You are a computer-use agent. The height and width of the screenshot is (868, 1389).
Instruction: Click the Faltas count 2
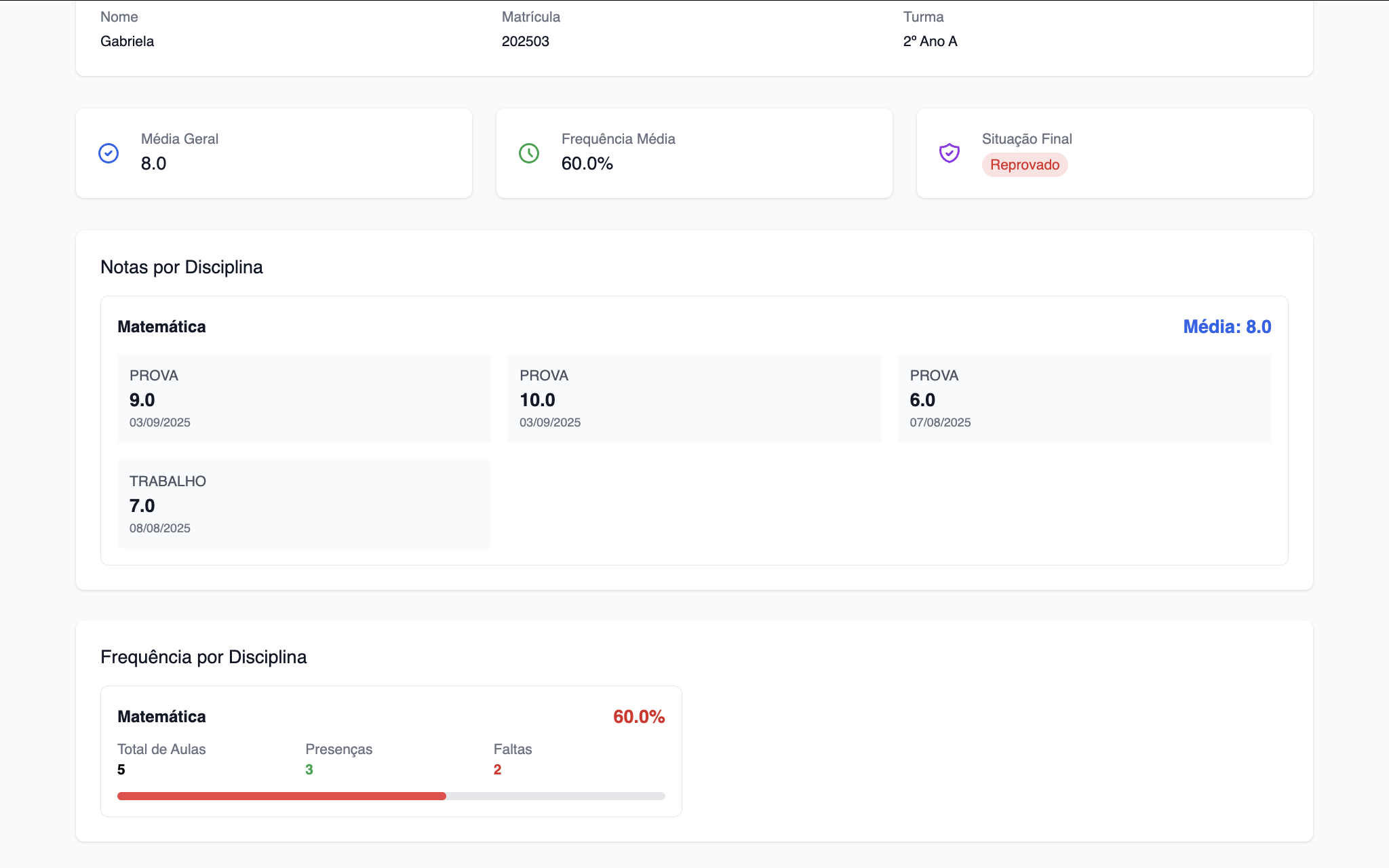coord(497,770)
